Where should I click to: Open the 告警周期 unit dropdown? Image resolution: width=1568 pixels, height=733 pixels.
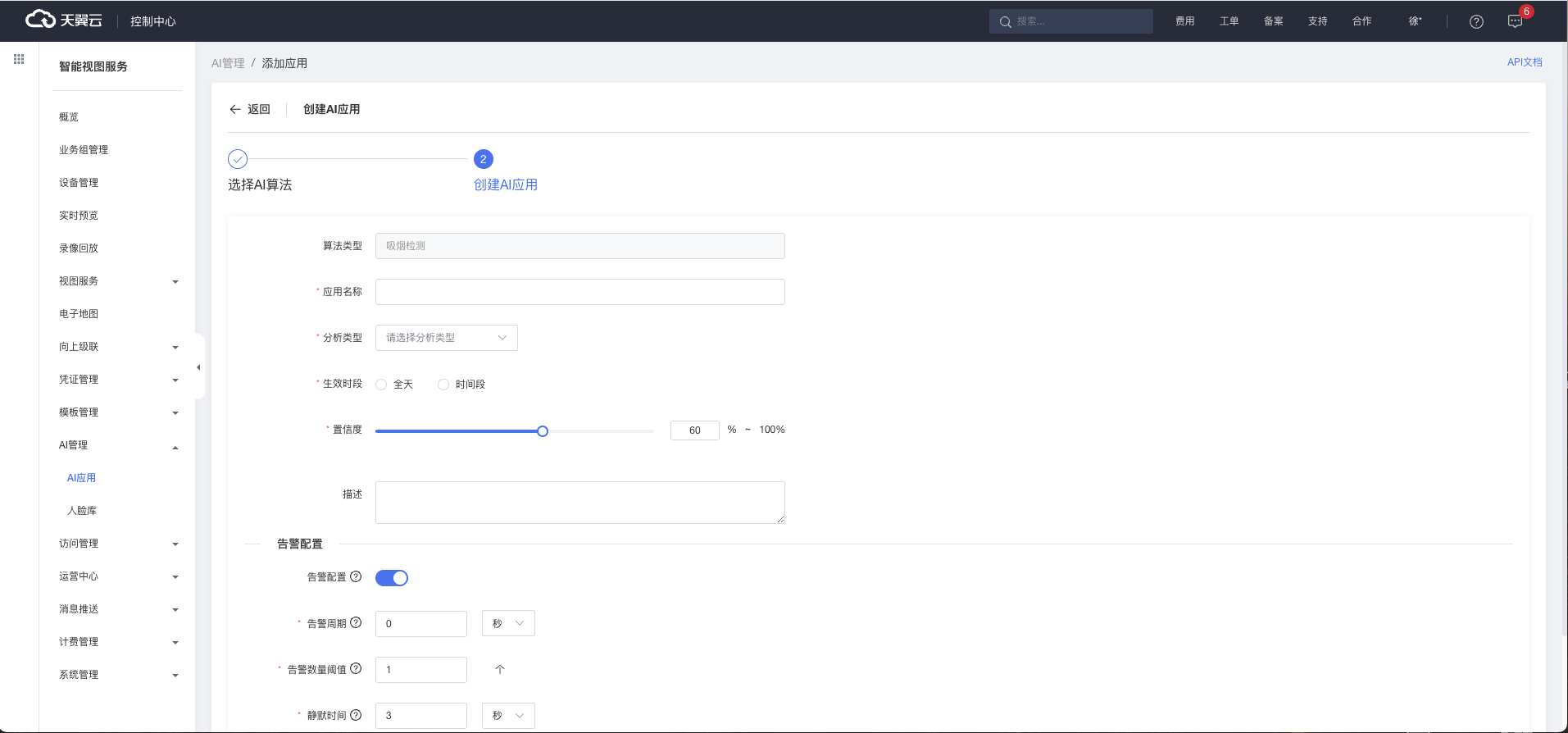(508, 624)
